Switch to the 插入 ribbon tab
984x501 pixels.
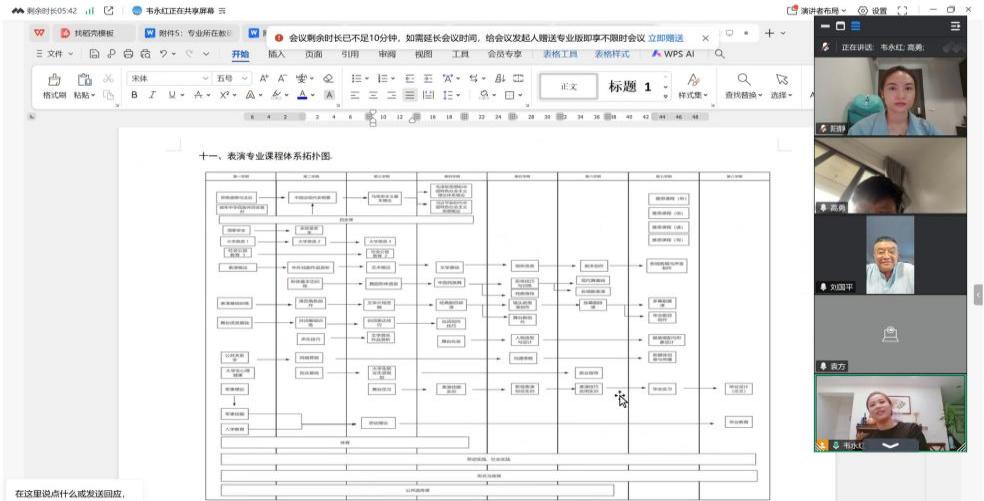tap(276, 54)
